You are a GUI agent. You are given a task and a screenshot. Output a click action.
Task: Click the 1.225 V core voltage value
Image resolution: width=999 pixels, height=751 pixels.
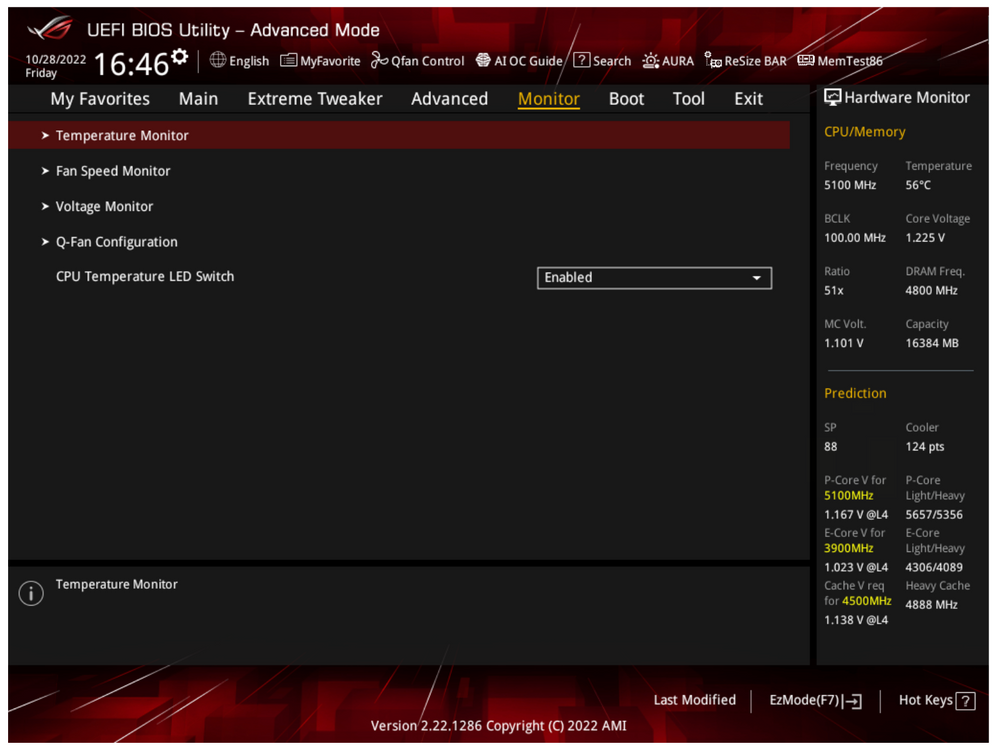click(x=925, y=238)
